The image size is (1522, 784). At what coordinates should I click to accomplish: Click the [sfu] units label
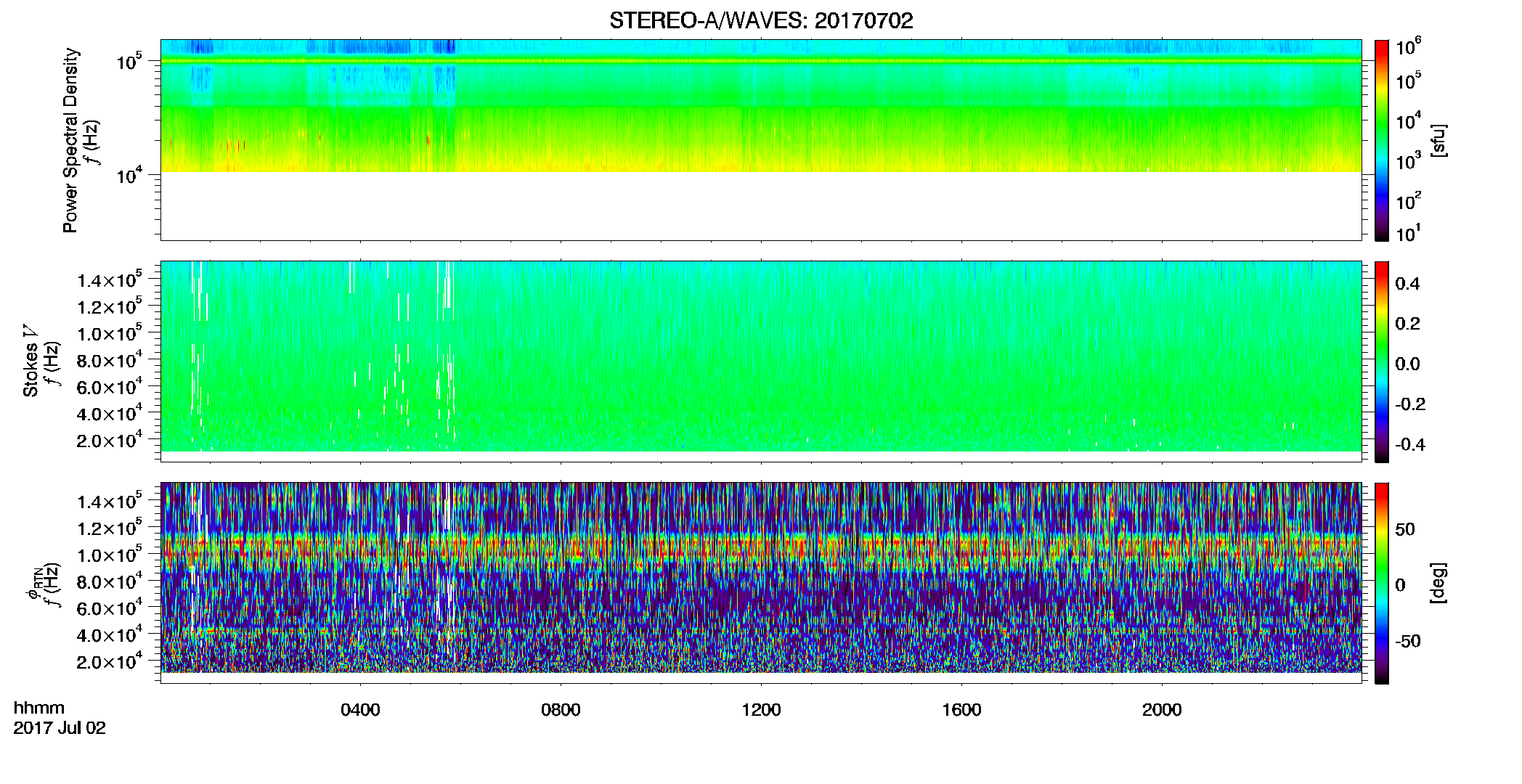pos(1438,141)
